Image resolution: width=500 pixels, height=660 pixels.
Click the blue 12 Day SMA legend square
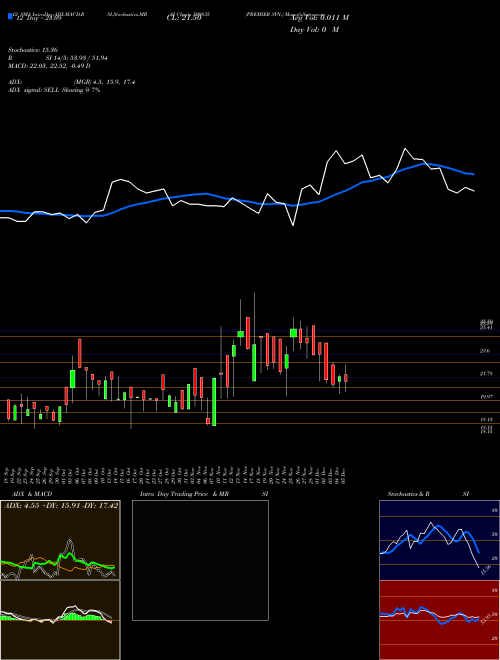point(10,16)
